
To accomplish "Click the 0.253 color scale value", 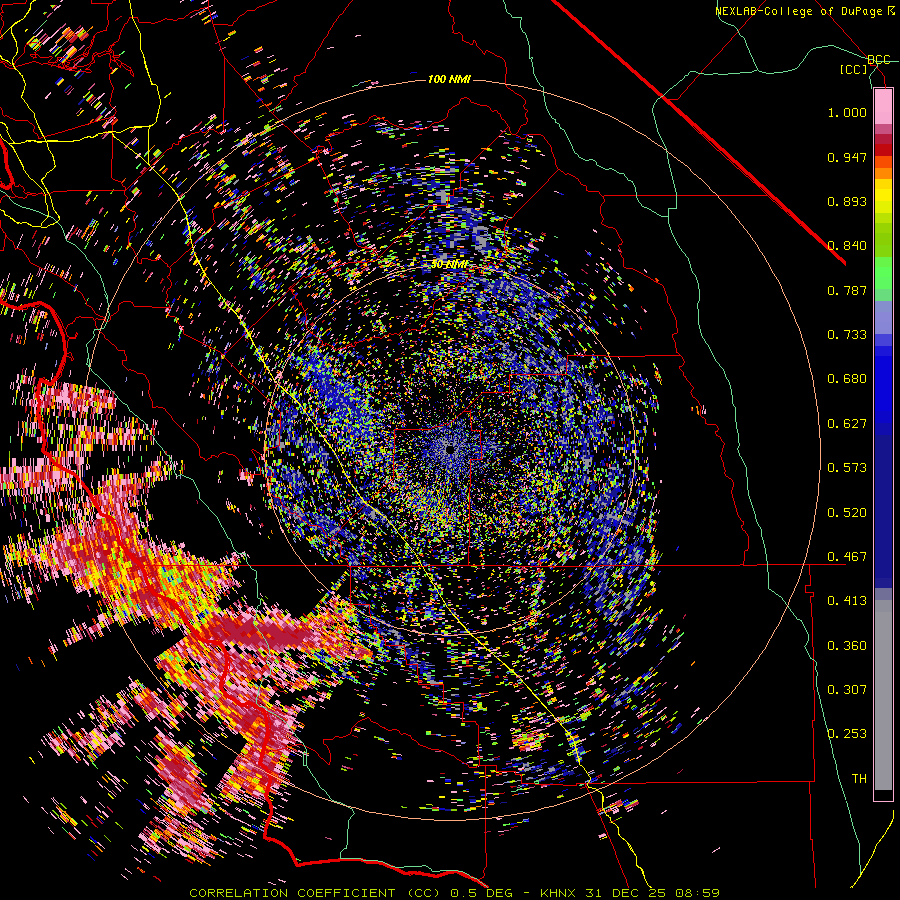I will [x=847, y=734].
